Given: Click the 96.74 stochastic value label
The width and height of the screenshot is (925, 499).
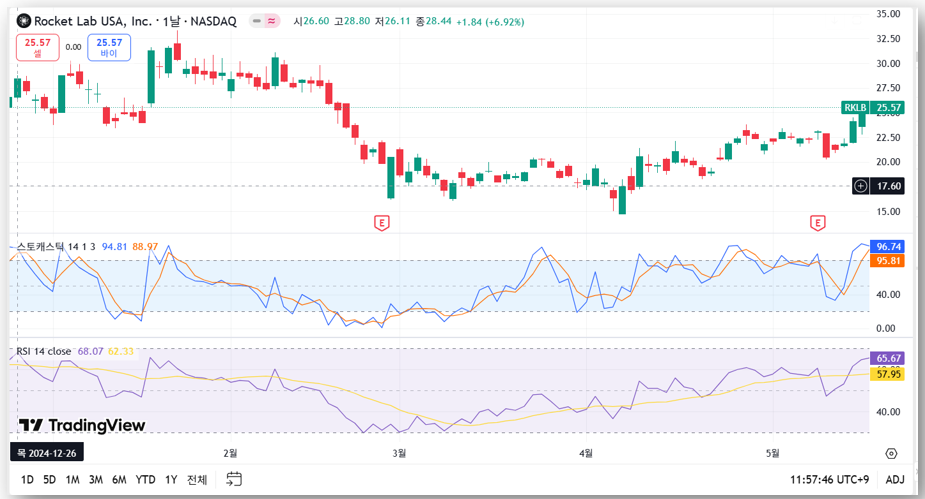Looking at the screenshot, I should point(888,247).
